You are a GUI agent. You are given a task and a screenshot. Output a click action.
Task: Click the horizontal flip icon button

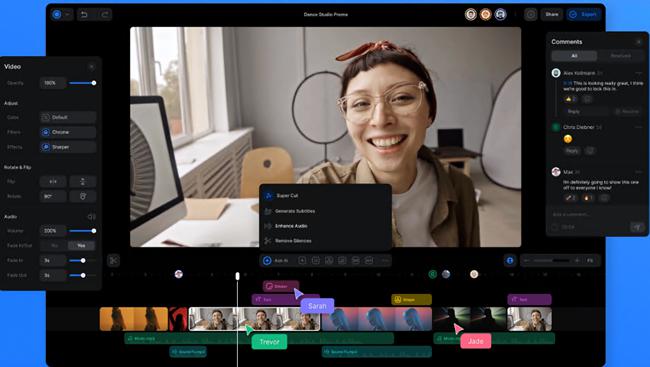pyautogui.click(x=53, y=181)
